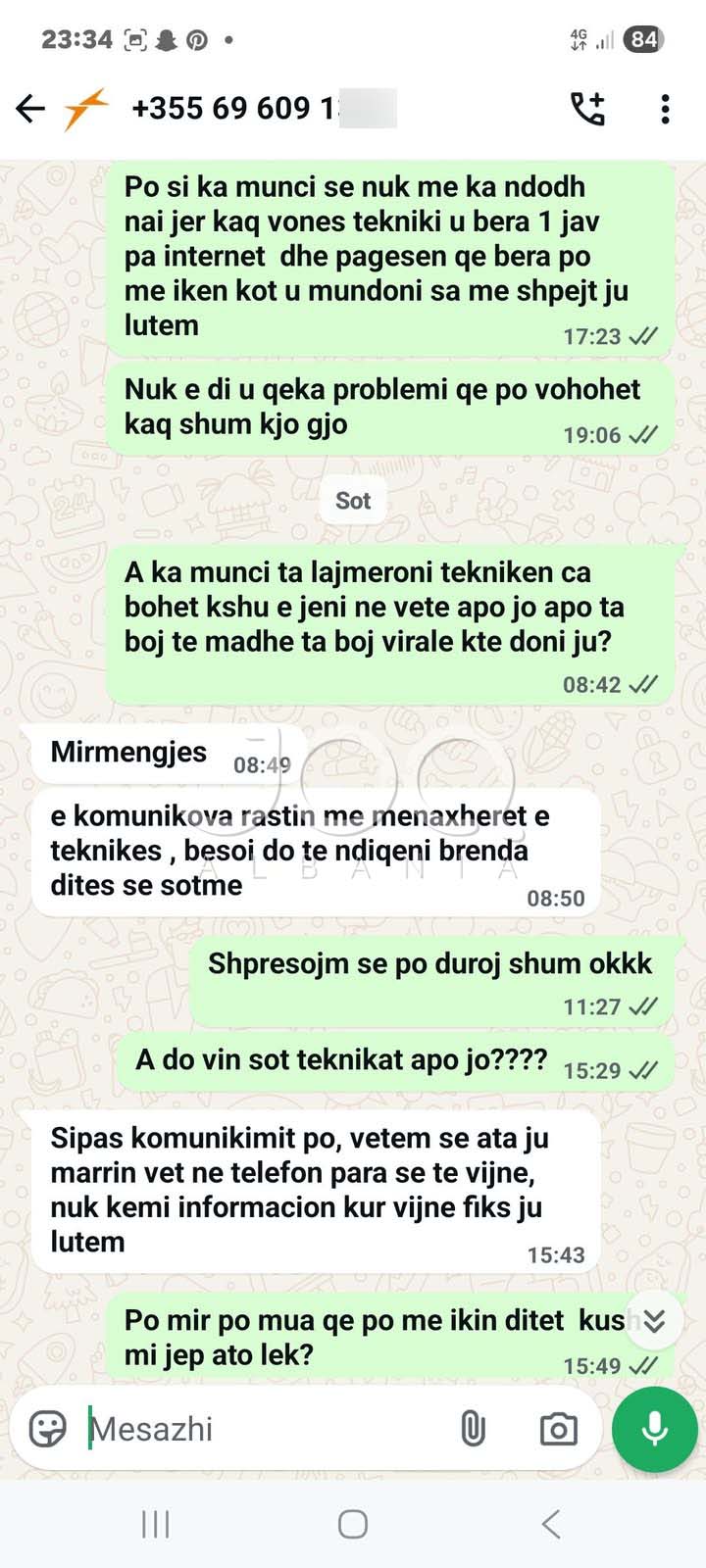The width and height of the screenshot is (706, 1568).
Task: Tap the Android back navigation chevron
Action: (x=551, y=1524)
